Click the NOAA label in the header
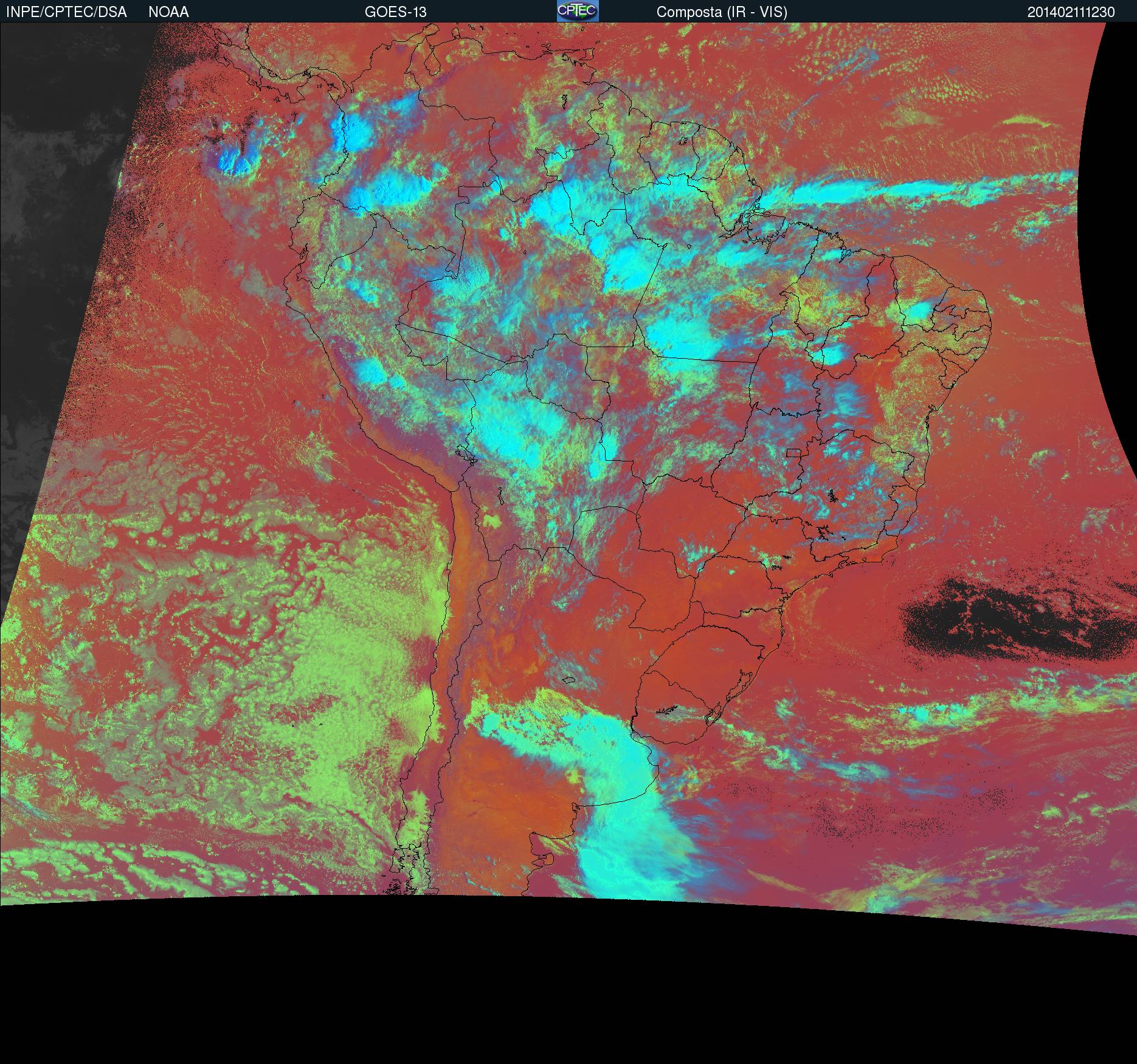Viewport: 1137px width, 1064px height. (168, 12)
